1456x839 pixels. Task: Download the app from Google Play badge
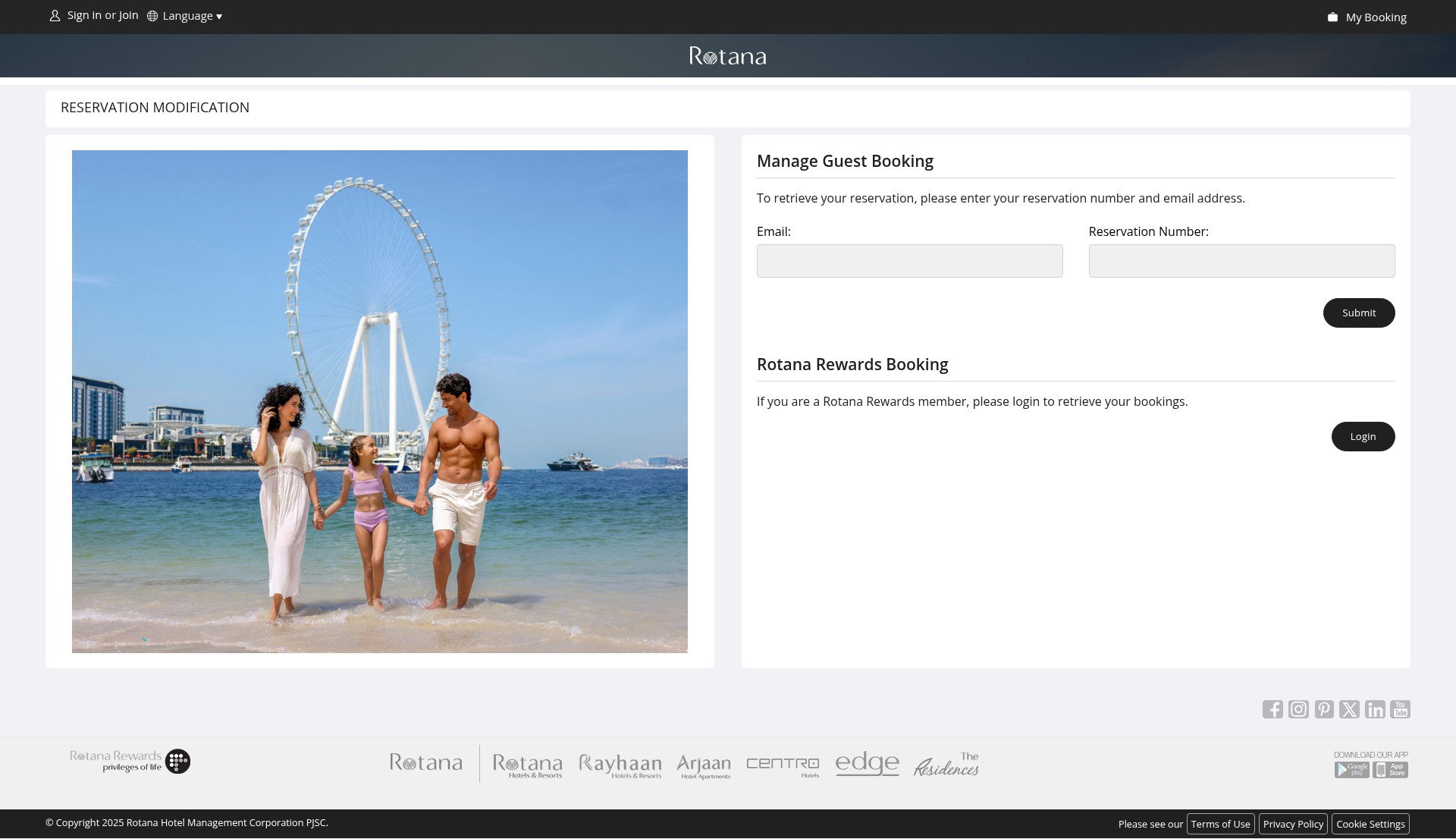coord(1352,770)
